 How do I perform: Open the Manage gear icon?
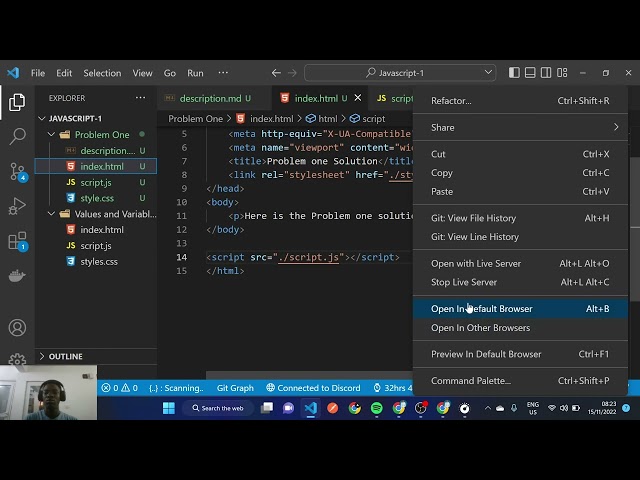[x=17, y=359]
